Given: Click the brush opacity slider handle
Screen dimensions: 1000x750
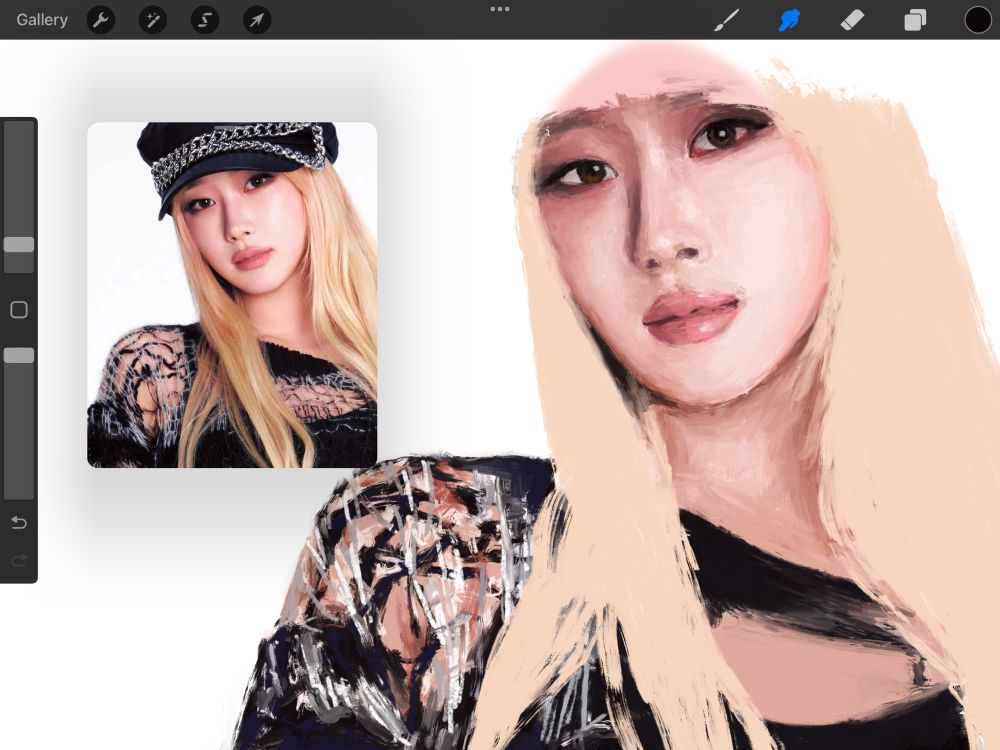Looking at the screenshot, I should (19, 355).
